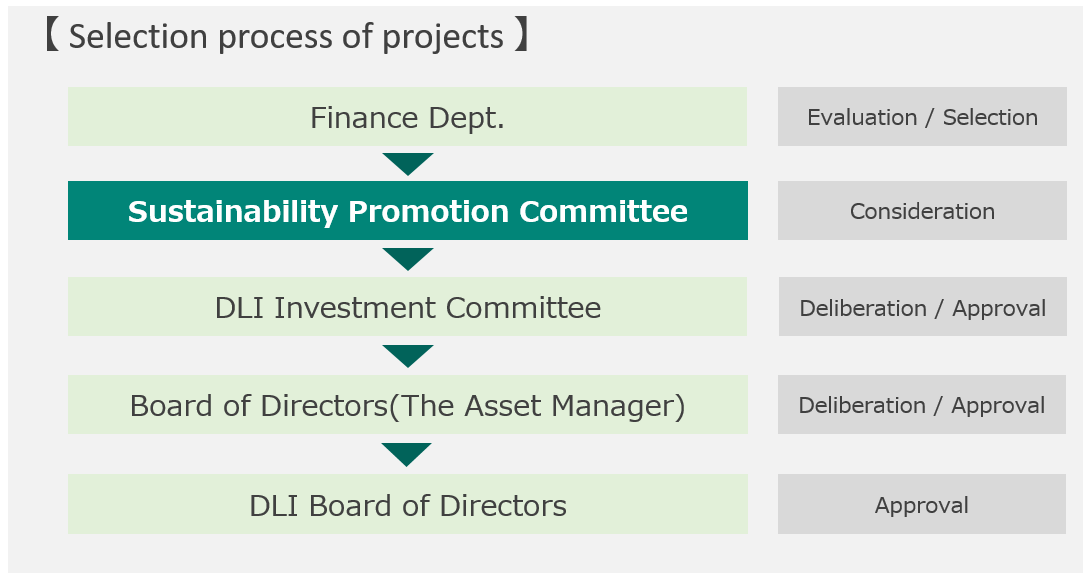Image resolution: width=1083 pixels, height=573 pixels.
Task: Click the arrow above DLI Board of Directors
Action: tap(407, 454)
